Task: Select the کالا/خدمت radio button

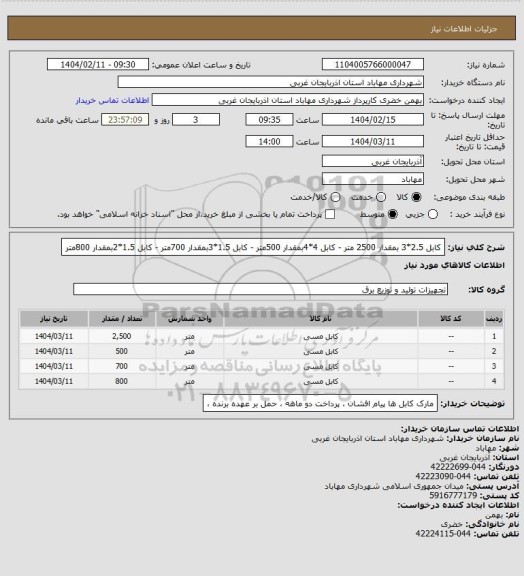Action: (x=335, y=197)
